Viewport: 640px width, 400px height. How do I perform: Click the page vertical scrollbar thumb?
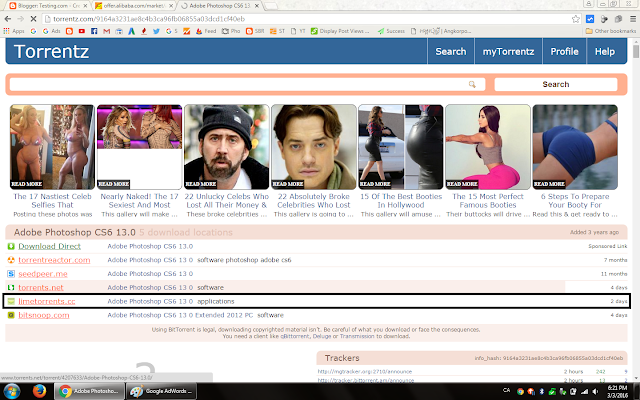(x=636, y=51)
